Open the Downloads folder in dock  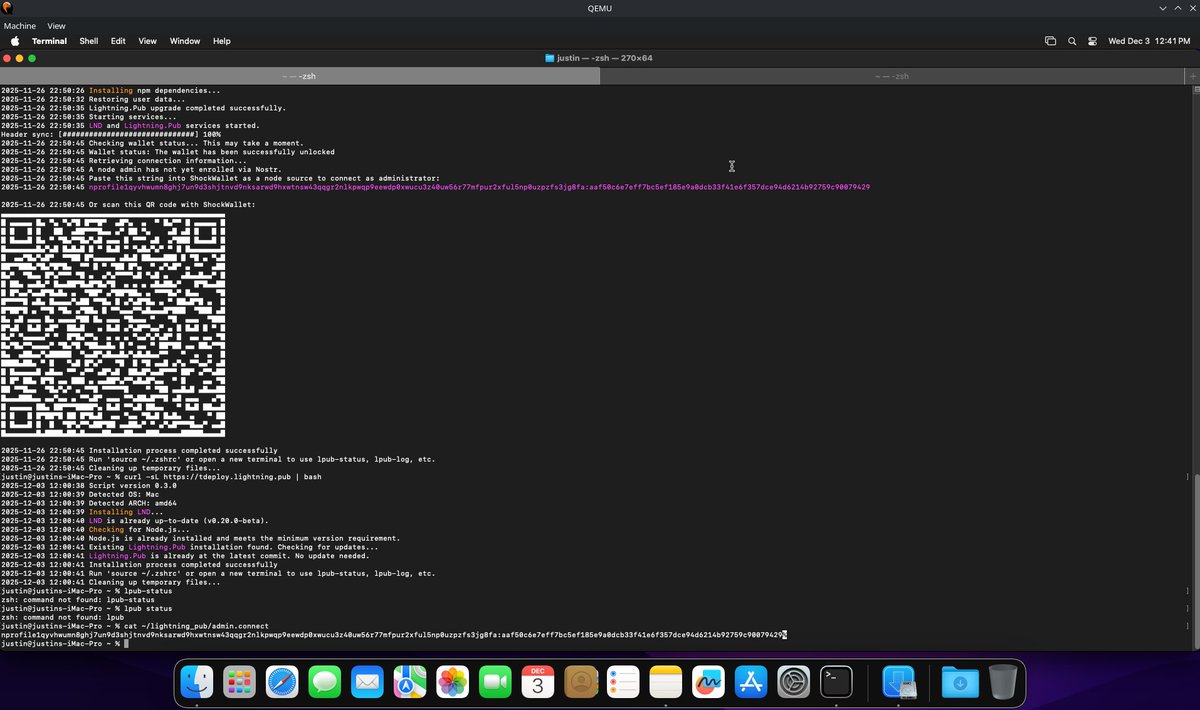click(x=959, y=683)
